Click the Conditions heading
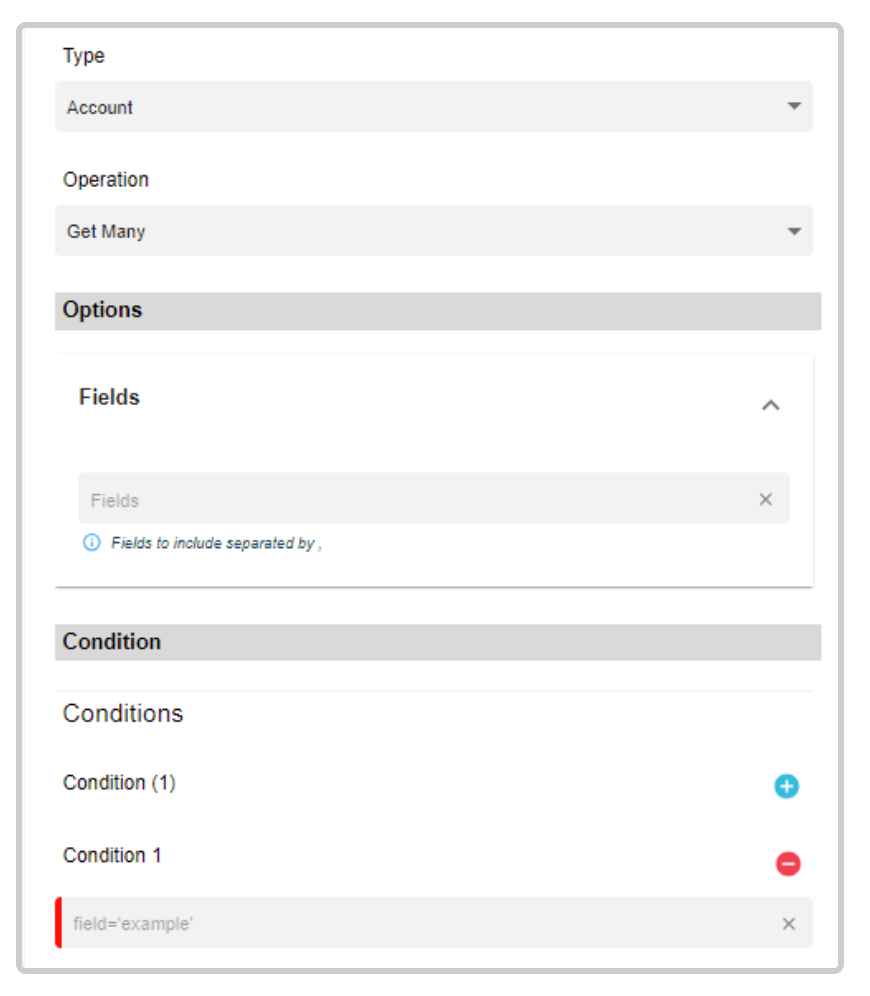Image resolution: width=870 pixels, height=996 pixels. pyautogui.click(x=123, y=713)
